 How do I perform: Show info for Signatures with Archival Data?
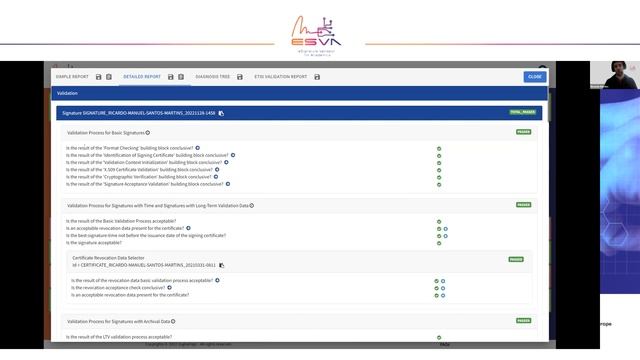point(173,321)
